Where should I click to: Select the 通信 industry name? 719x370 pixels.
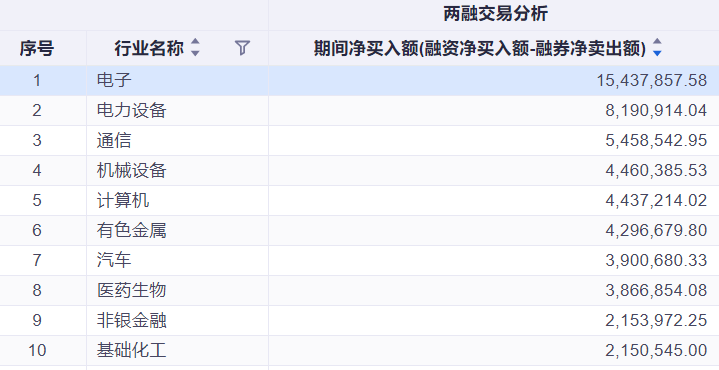pos(114,140)
